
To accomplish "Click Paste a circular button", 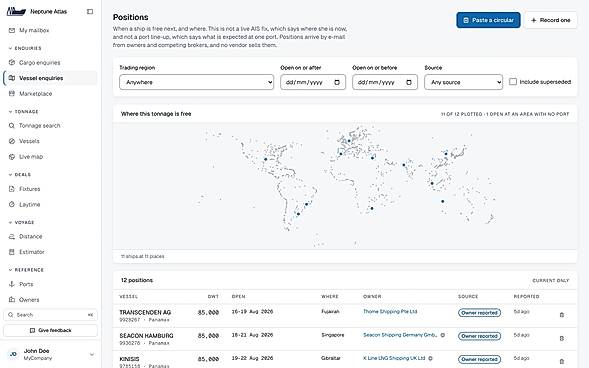I will [488, 20].
